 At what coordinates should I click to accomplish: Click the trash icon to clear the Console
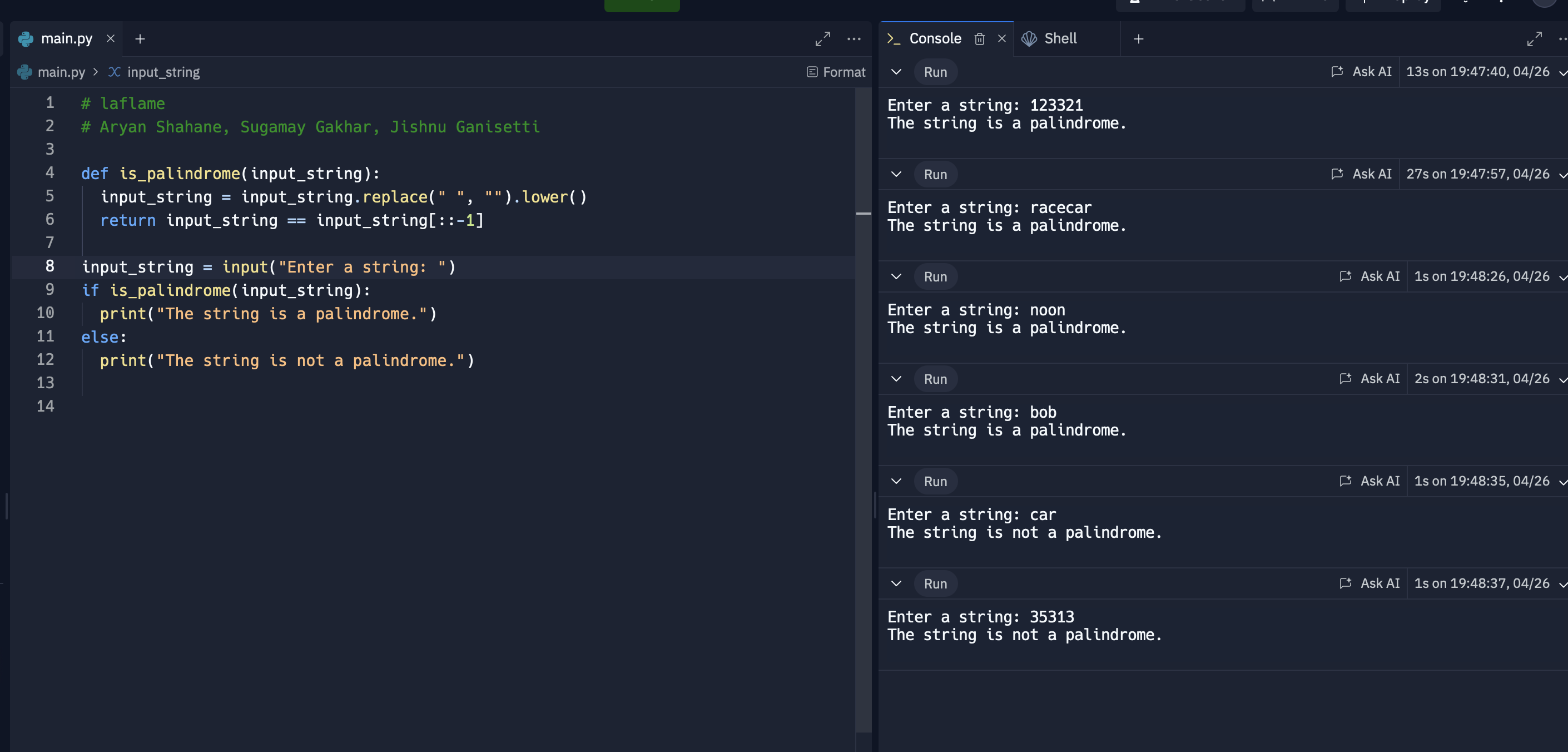click(x=979, y=39)
